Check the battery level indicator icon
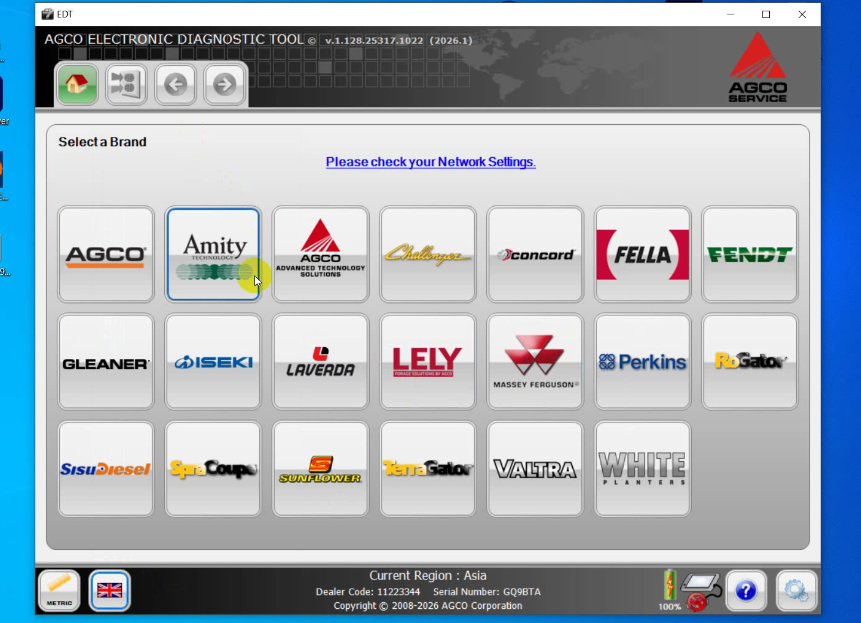This screenshot has width=861, height=623. (x=668, y=588)
